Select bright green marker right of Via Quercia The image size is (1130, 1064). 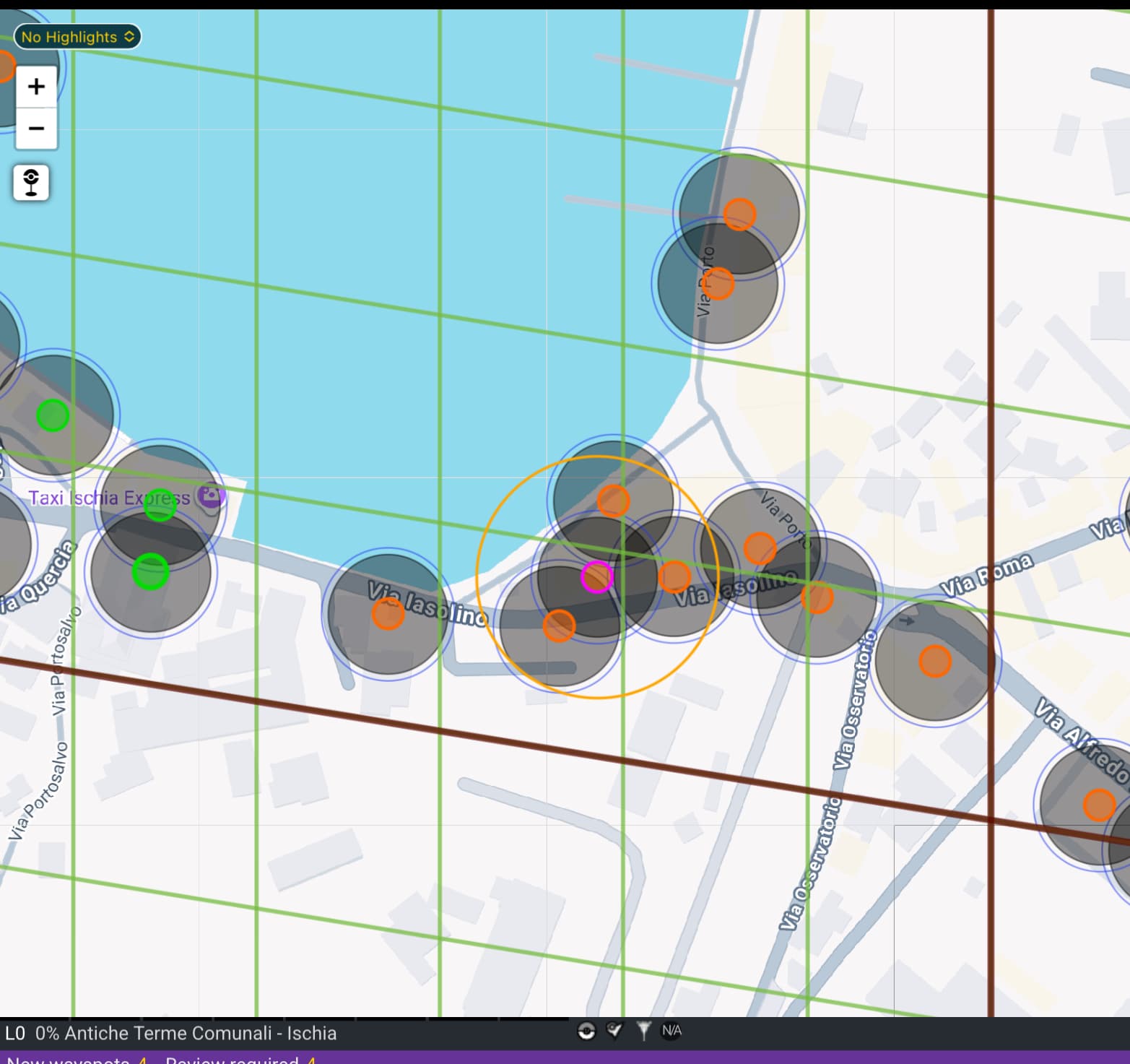tap(150, 571)
